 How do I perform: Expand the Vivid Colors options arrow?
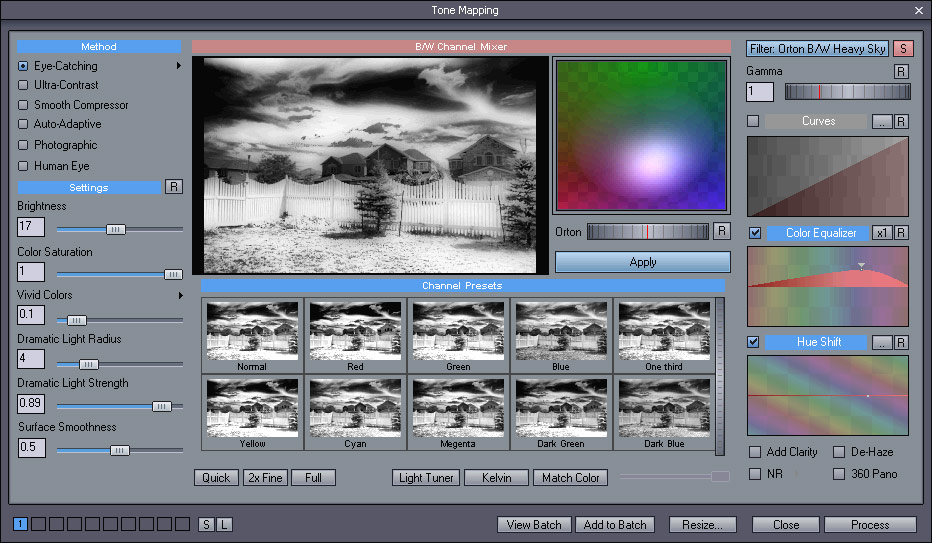(181, 295)
